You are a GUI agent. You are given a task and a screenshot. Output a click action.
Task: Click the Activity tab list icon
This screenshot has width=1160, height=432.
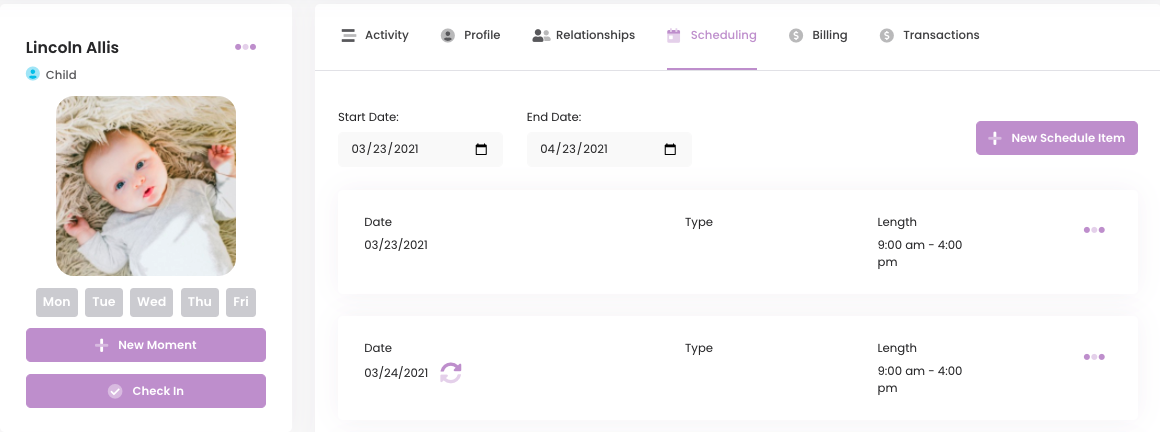tap(348, 36)
